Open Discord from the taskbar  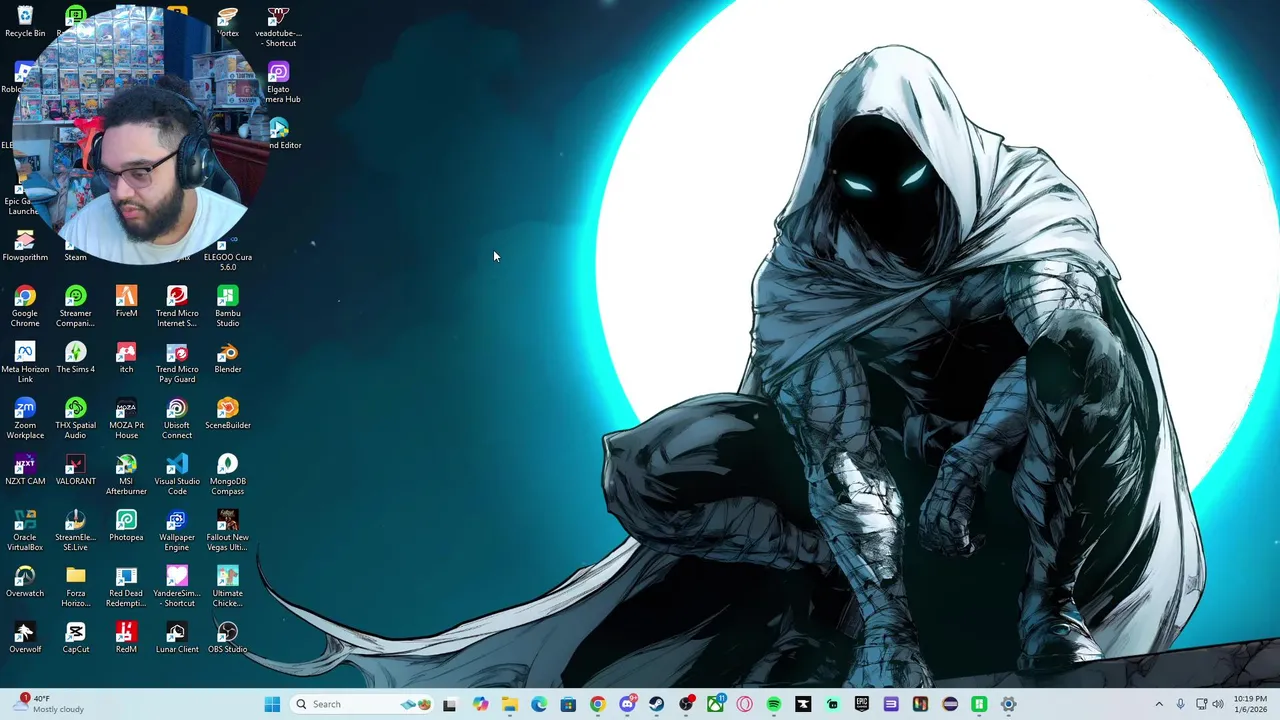(x=627, y=704)
